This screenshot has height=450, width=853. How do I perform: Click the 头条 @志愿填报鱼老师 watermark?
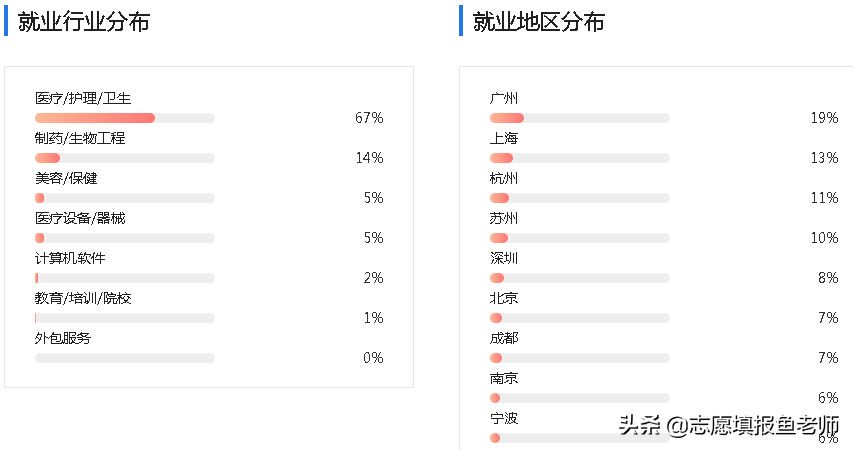[728, 425]
